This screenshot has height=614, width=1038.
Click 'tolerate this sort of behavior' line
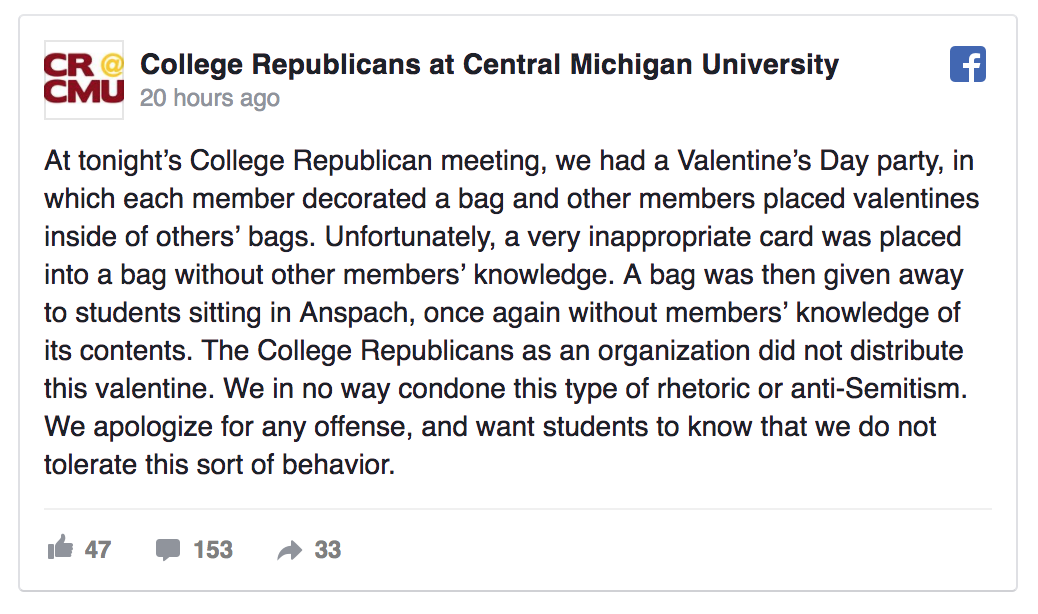click(219, 464)
